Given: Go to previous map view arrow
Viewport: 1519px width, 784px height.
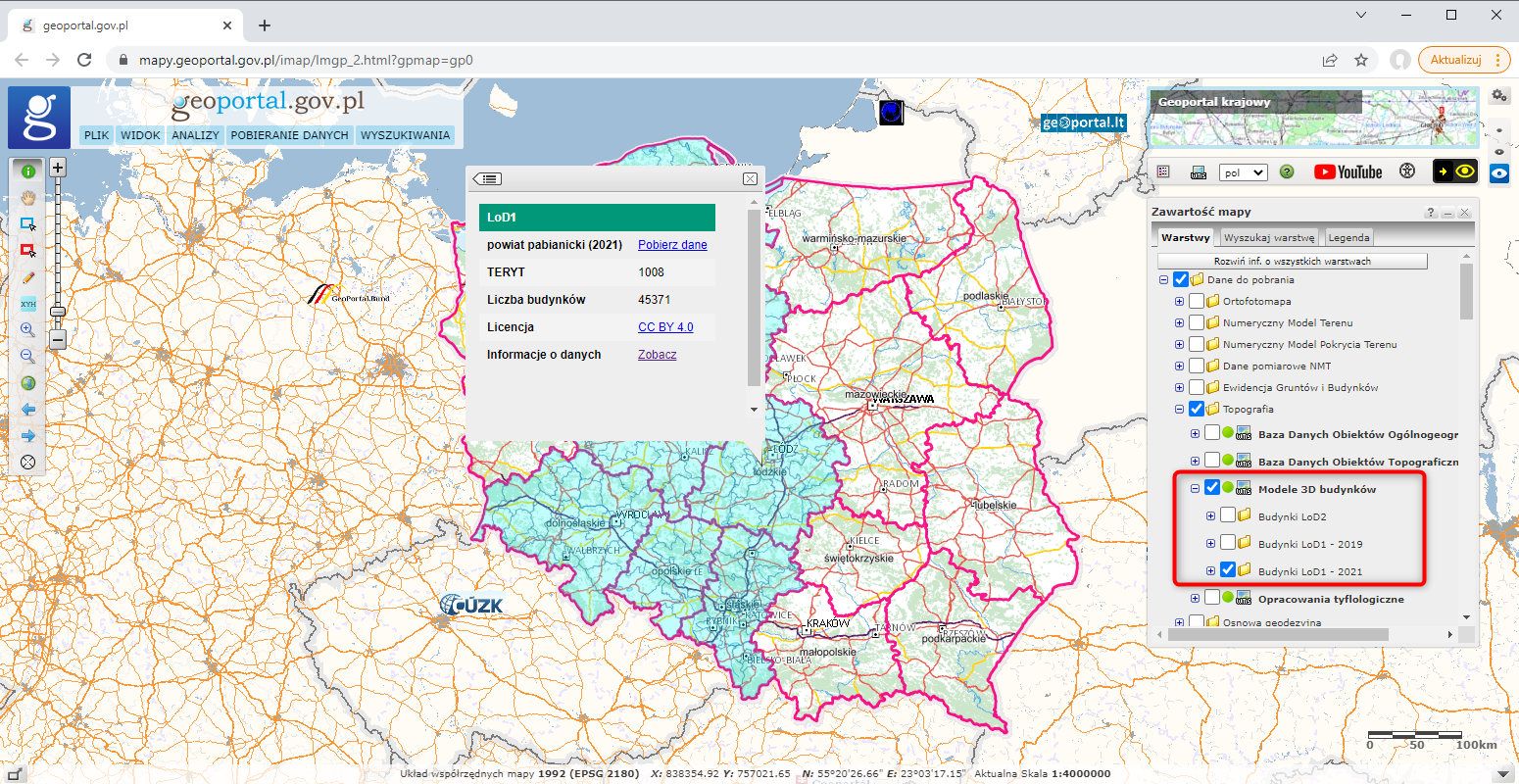Looking at the screenshot, I should [x=28, y=409].
